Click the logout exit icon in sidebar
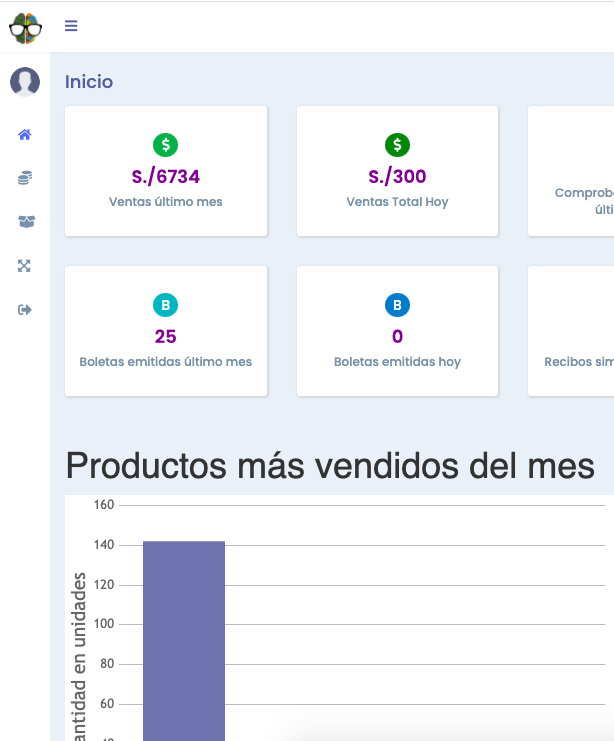614x741 pixels. click(25, 310)
